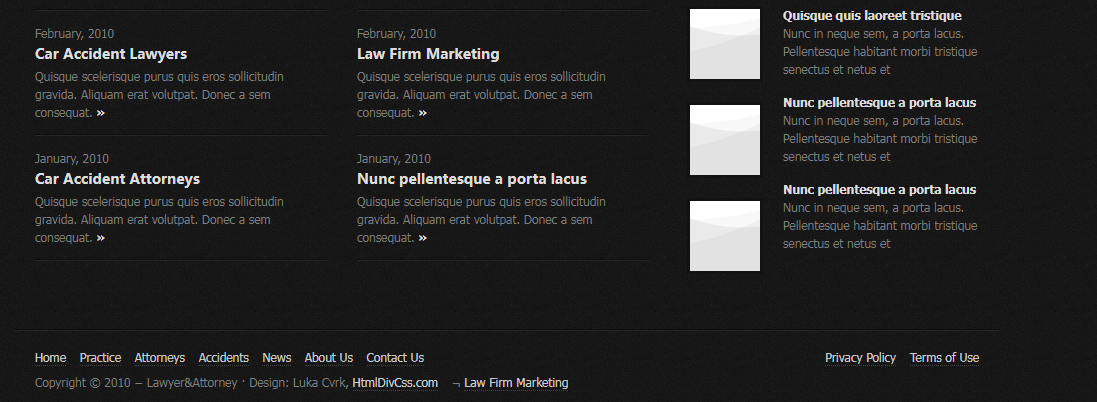1097x402 pixels.
Task: Open News from the footer menu
Action: (277, 358)
